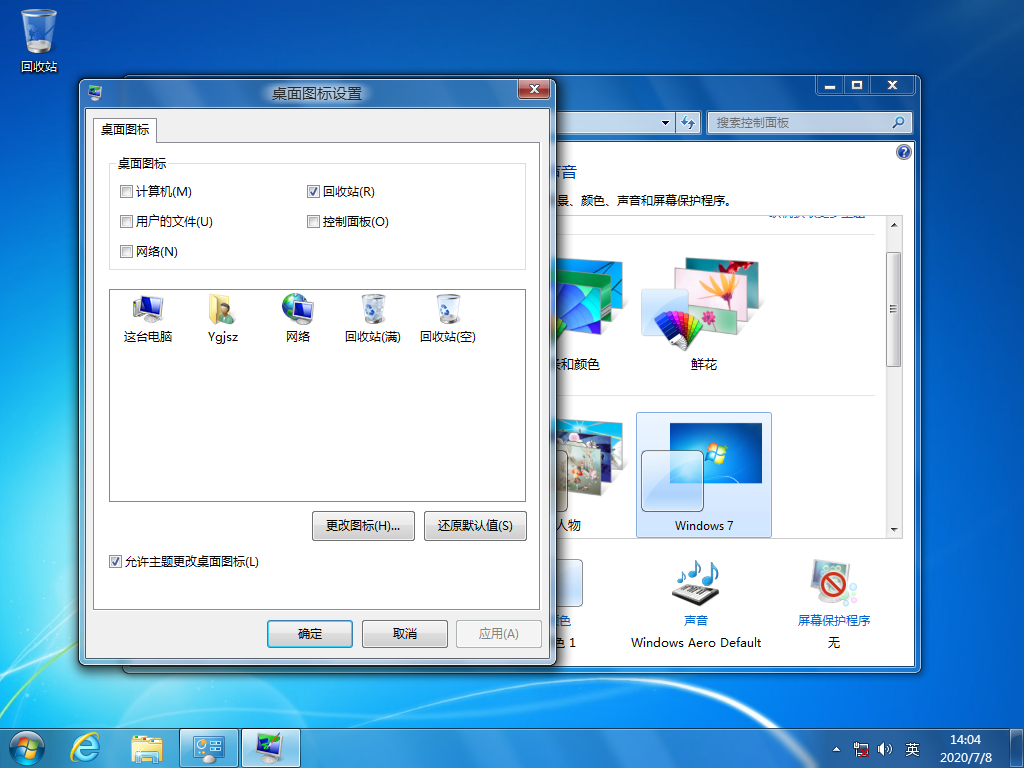
Task: Click the 确定 button
Action: 310,633
